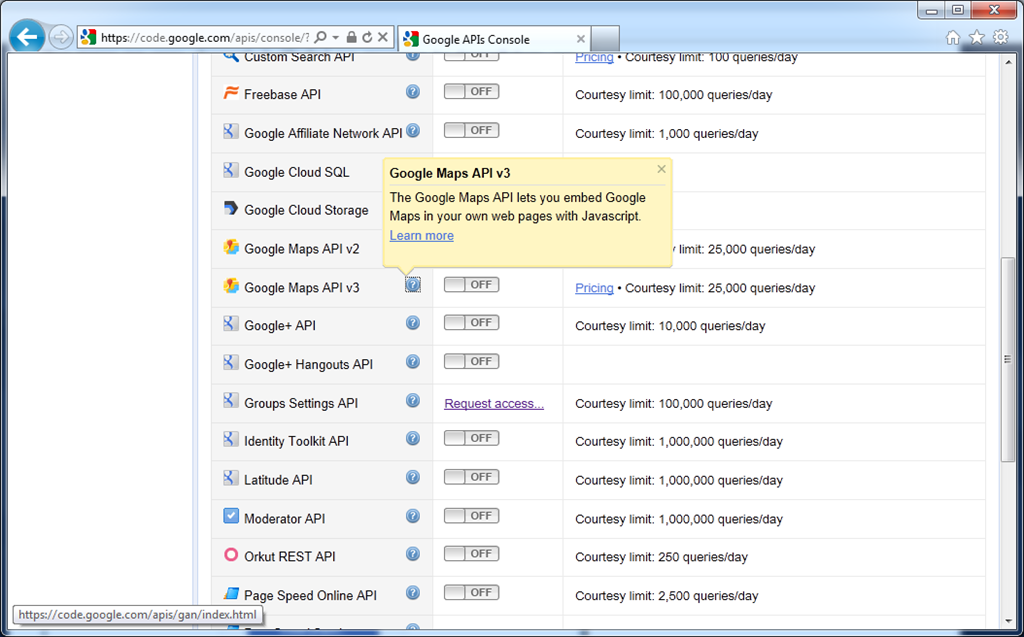Screen dimensions: 1024x637
Task: Click the Moderator API checkmark icon
Action: (231, 516)
